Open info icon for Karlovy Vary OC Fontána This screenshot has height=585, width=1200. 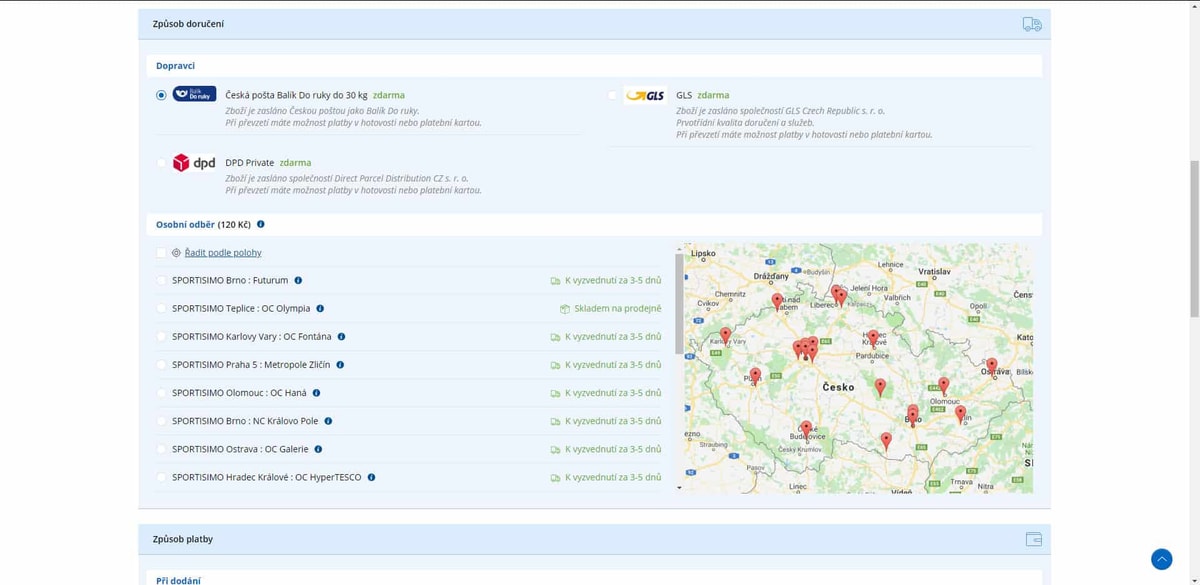click(x=341, y=337)
